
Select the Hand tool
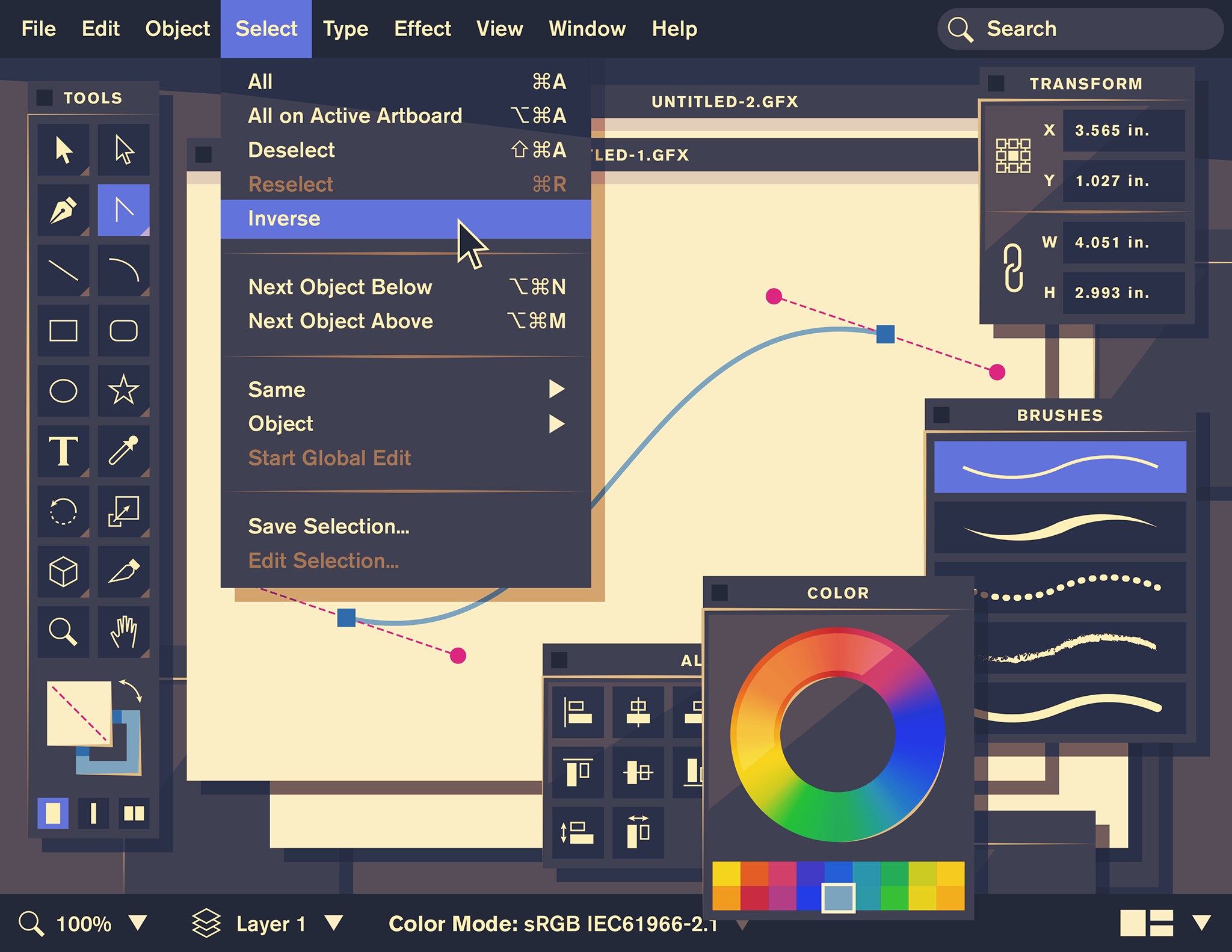[x=123, y=631]
